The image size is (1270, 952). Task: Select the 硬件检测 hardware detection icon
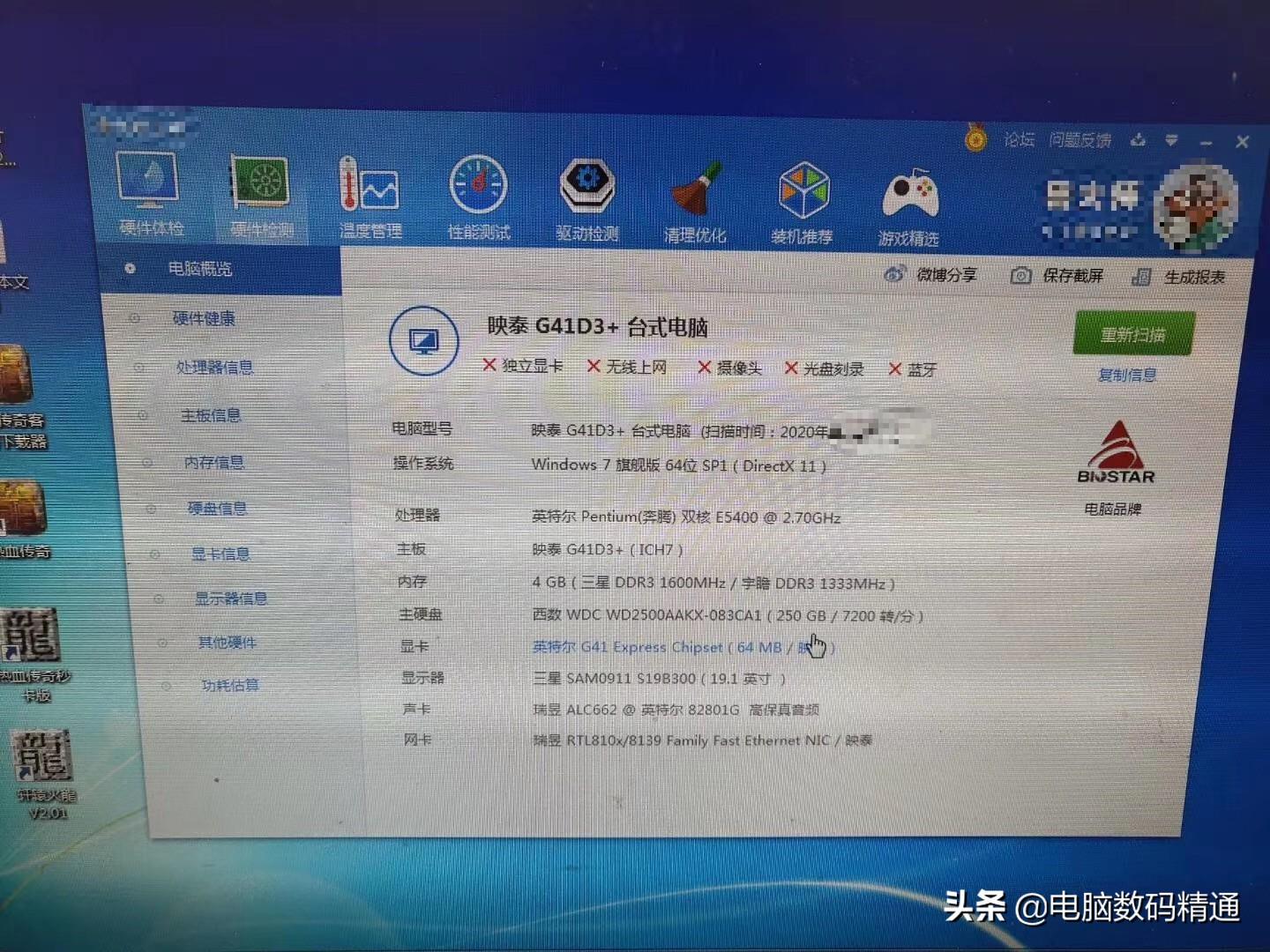[x=261, y=197]
